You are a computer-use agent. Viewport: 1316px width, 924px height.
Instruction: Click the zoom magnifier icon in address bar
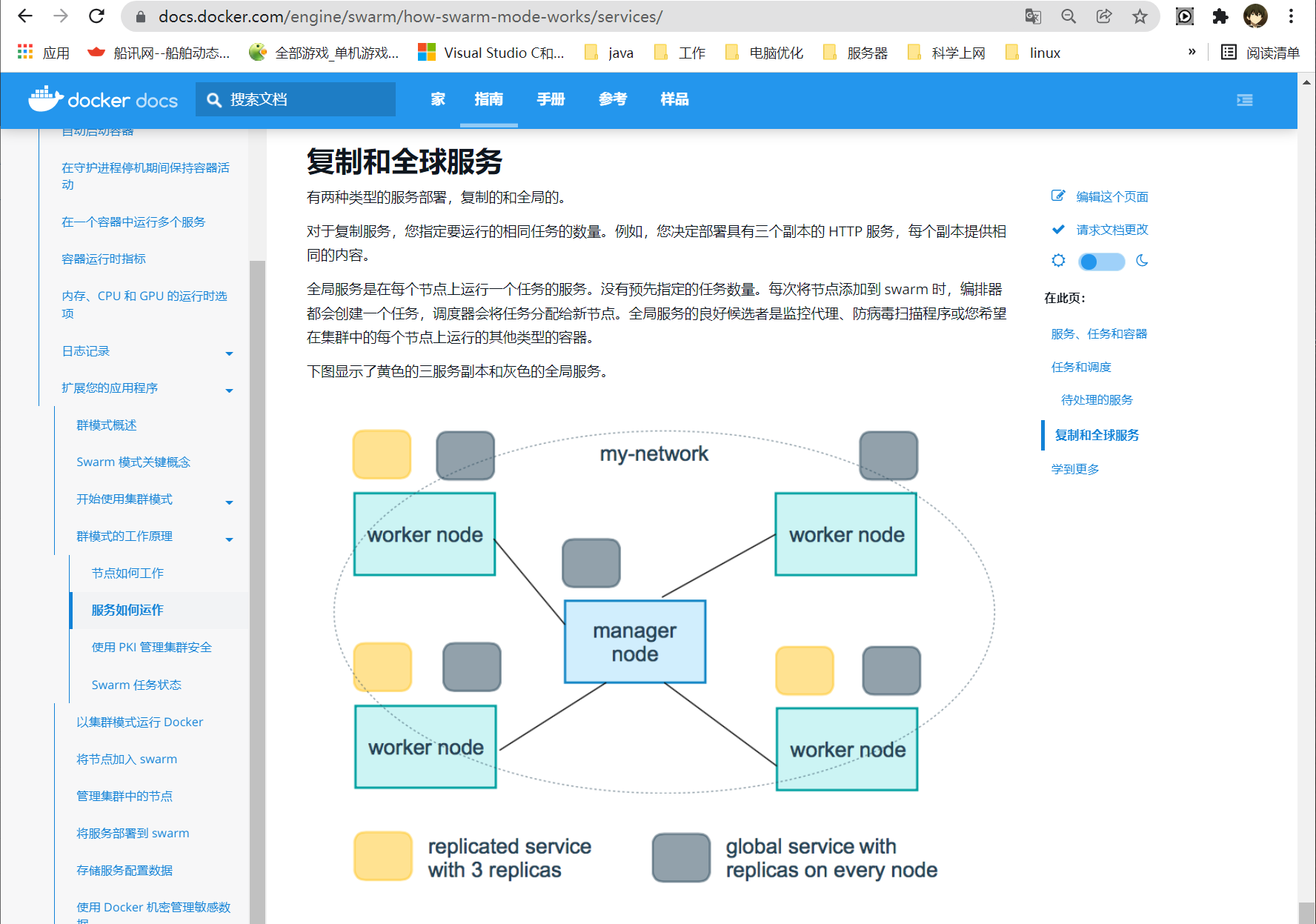click(x=1069, y=16)
